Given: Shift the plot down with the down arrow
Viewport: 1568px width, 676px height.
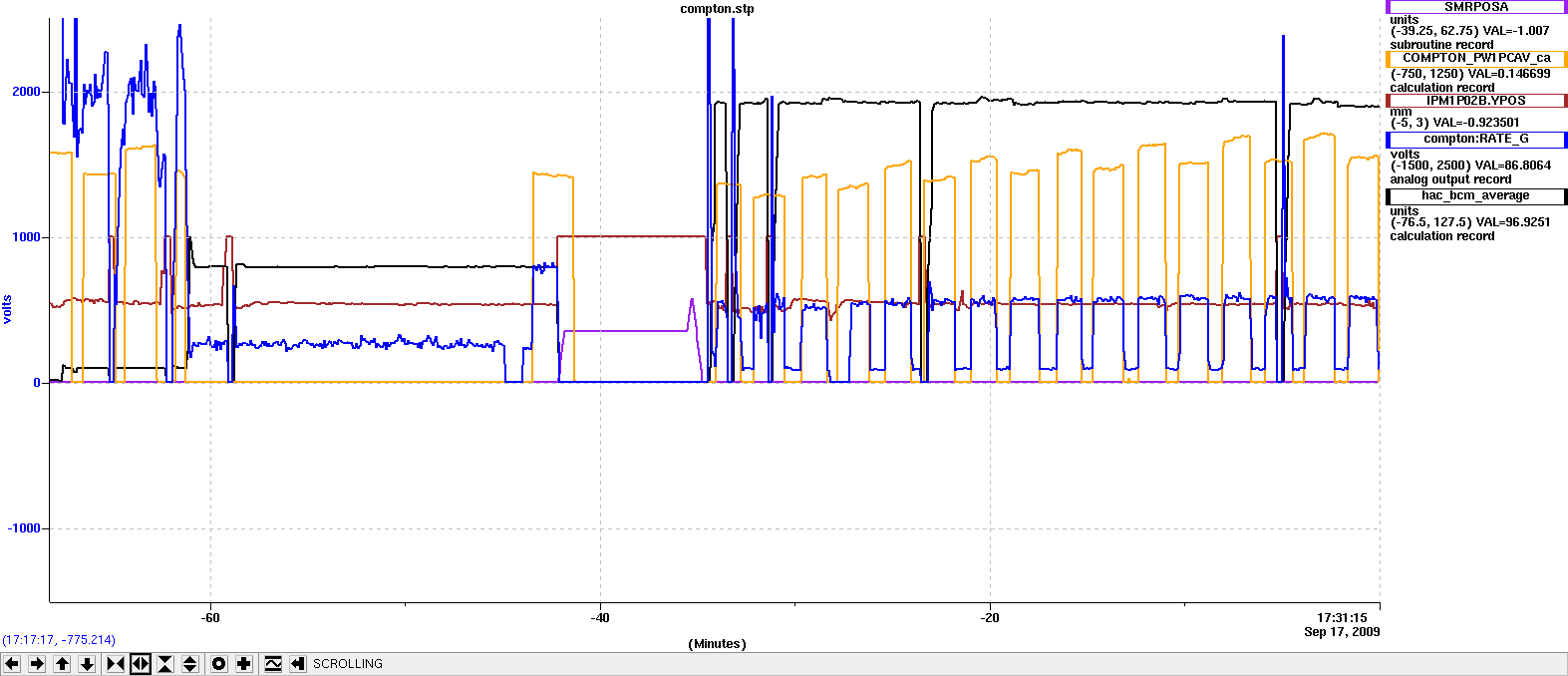Looking at the screenshot, I should pyautogui.click(x=87, y=664).
